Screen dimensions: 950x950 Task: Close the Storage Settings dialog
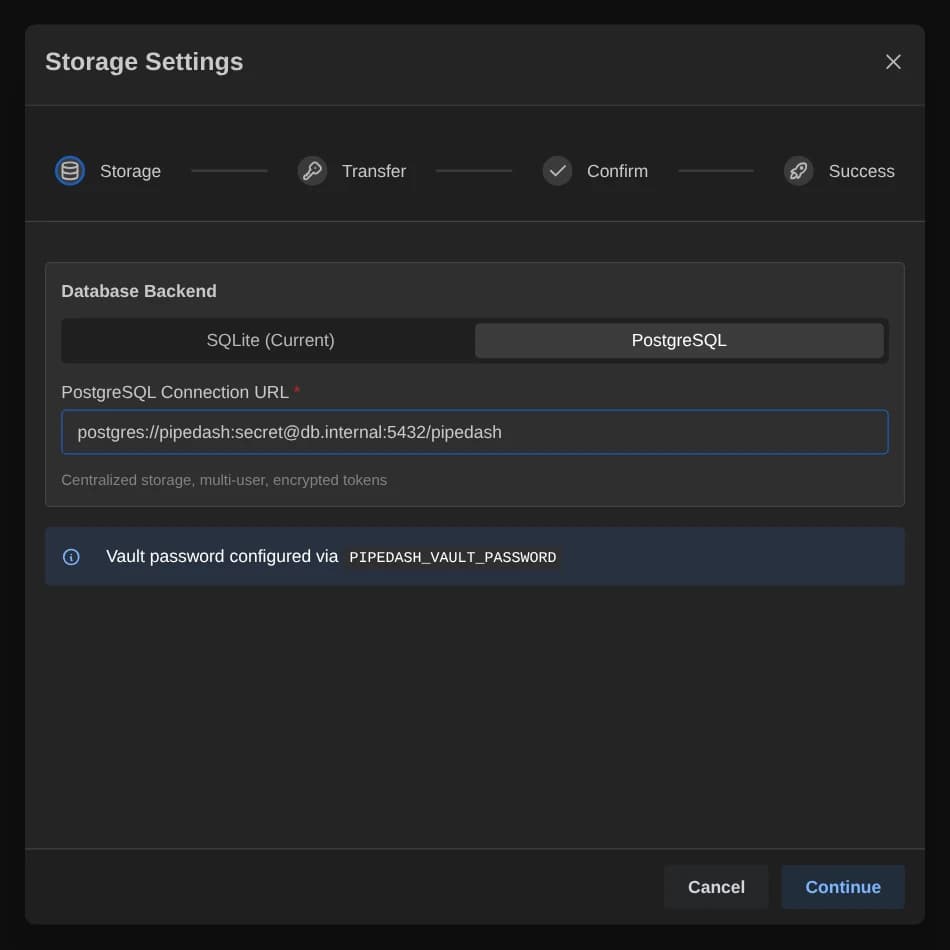[x=892, y=62]
